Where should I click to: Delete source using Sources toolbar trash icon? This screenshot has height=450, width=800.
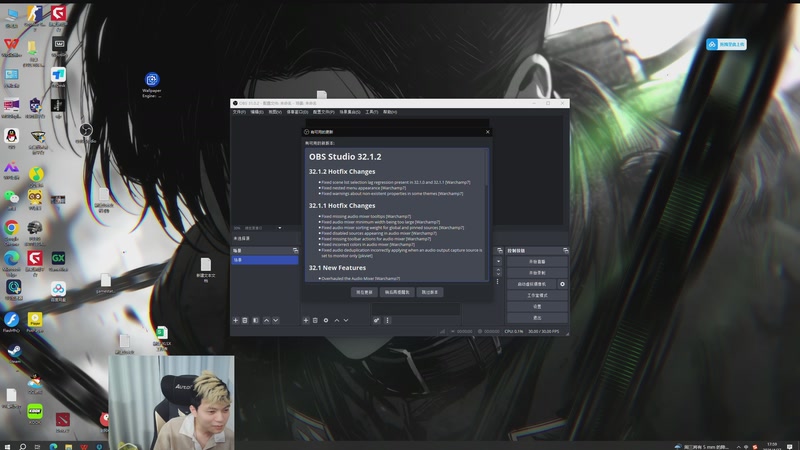click(315, 320)
